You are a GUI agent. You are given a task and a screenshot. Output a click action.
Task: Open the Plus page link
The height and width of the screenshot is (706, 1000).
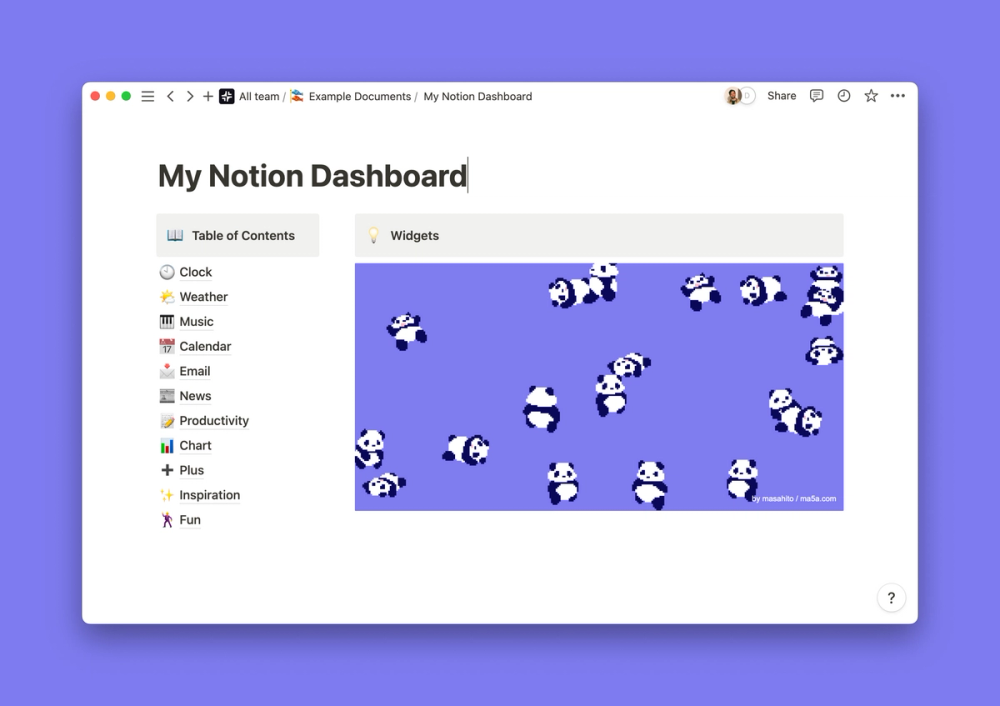pos(191,471)
